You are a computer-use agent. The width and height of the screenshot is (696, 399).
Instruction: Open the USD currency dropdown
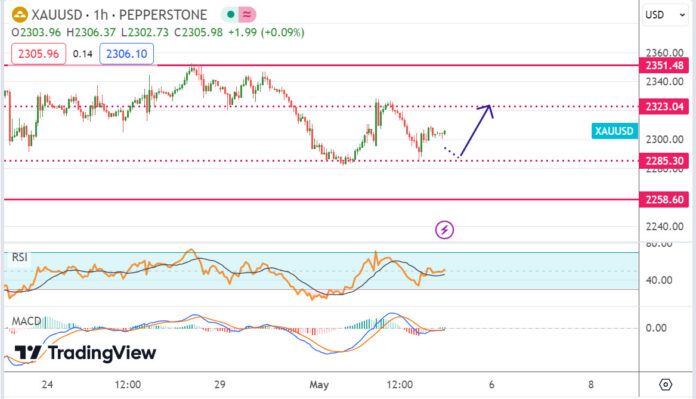664,15
